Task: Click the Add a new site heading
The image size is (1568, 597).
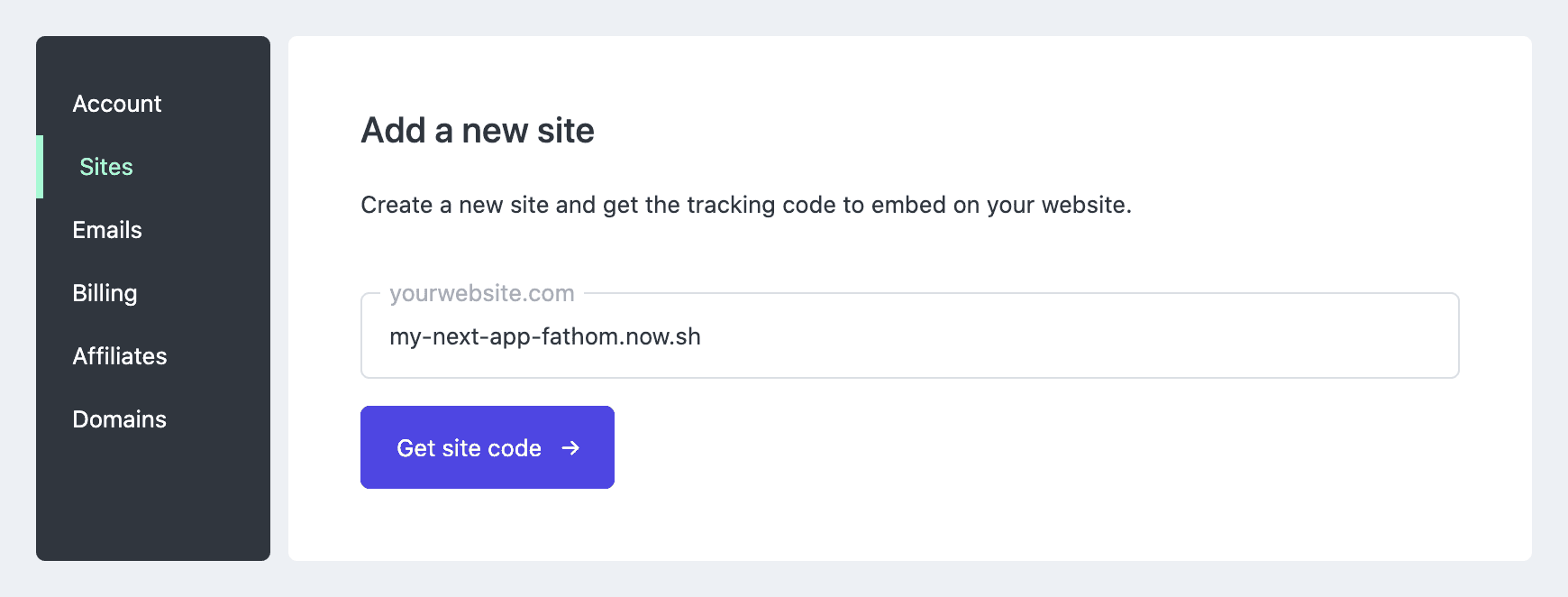Action: 477,130
